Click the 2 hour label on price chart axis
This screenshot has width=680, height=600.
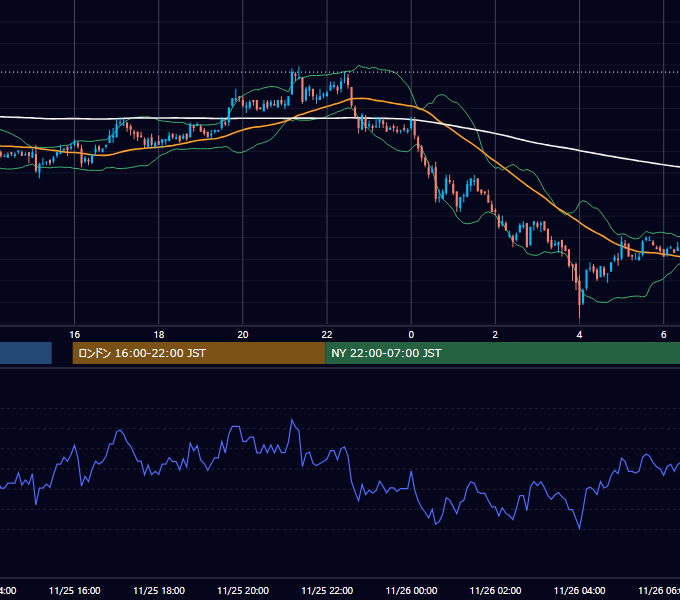click(495, 335)
